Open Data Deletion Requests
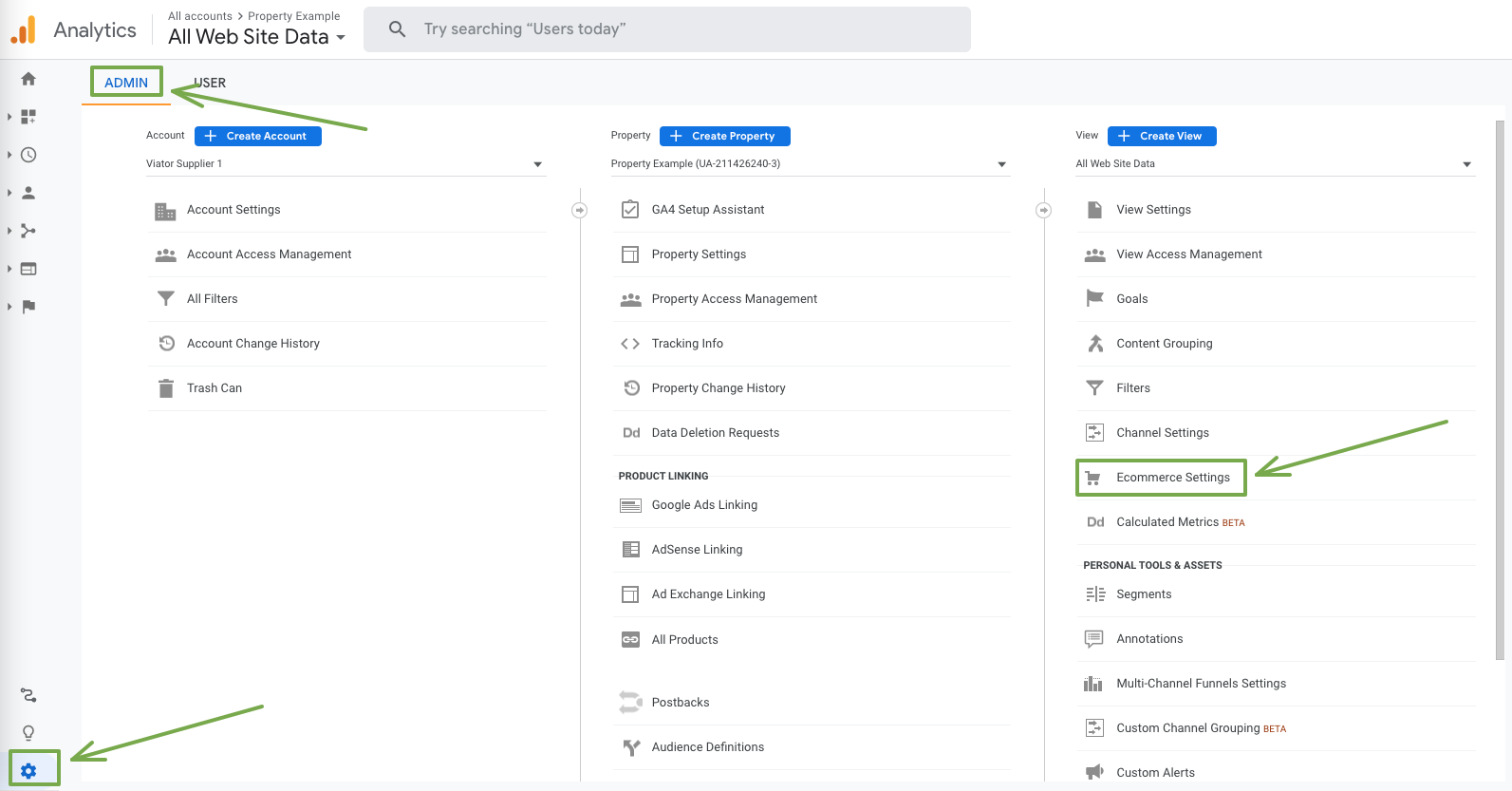Viewport: 1512px width, 791px height. tap(715, 433)
